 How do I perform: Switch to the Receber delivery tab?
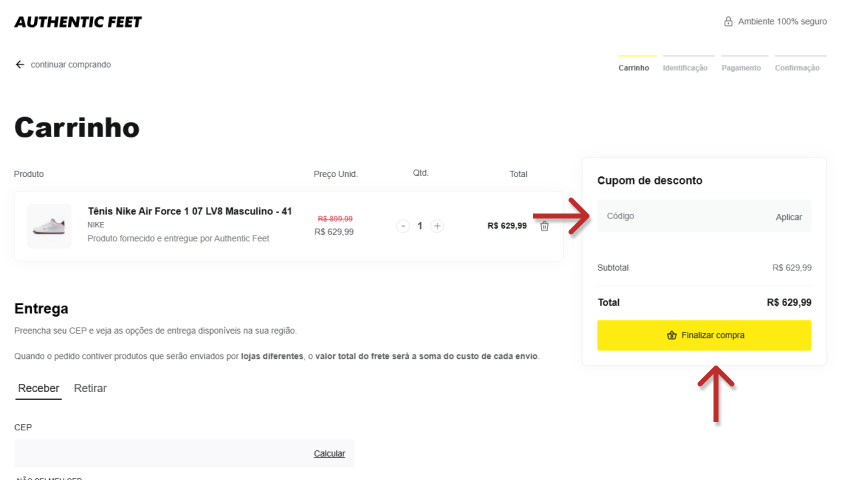coord(38,388)
